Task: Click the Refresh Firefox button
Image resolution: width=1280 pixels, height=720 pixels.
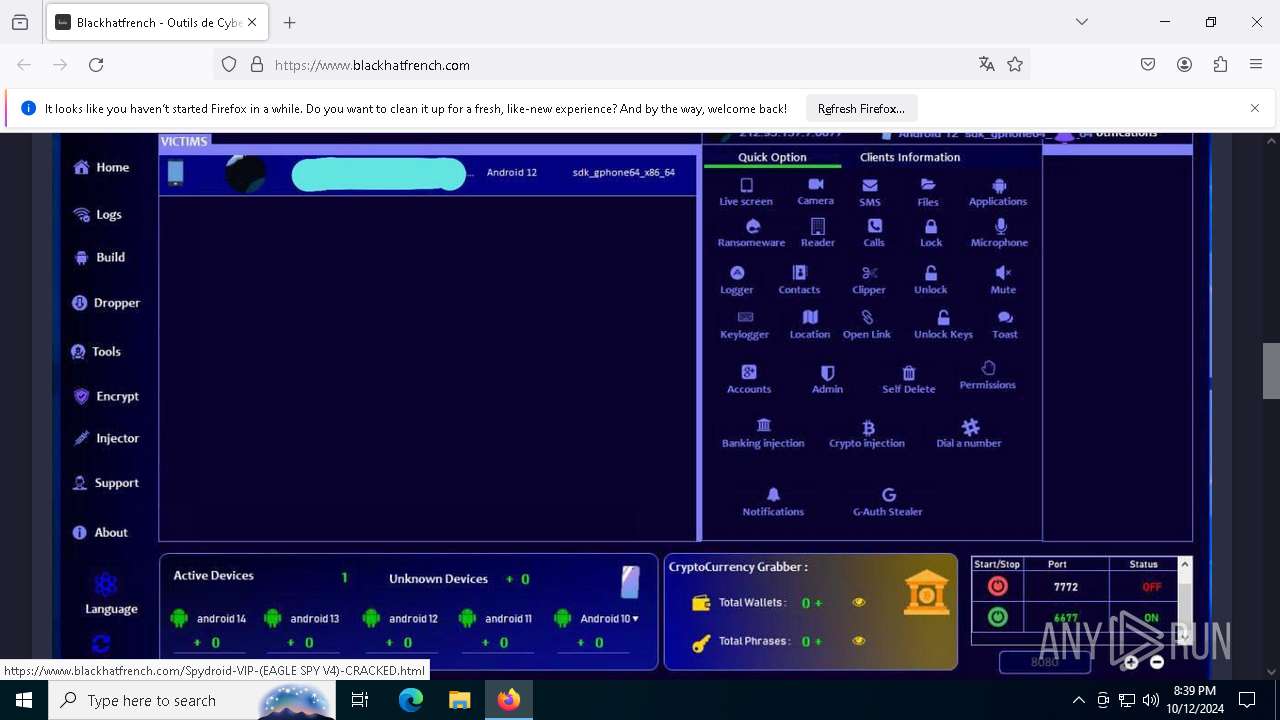Action: [x=861, y=108]
